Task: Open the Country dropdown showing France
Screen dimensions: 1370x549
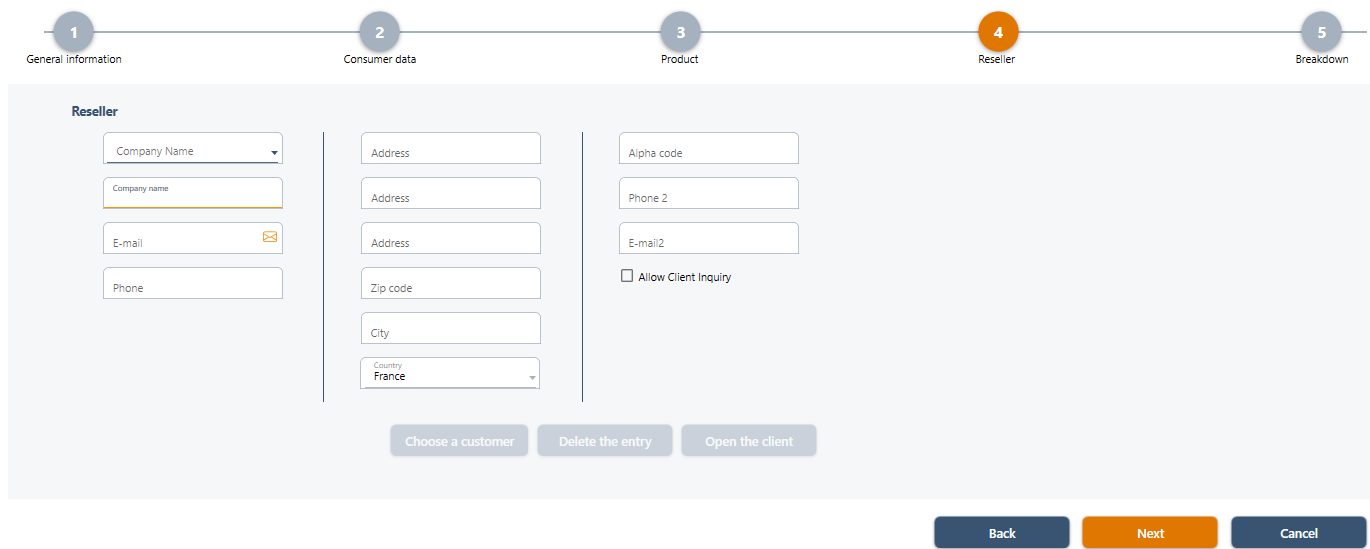Action: pos(450,373)
